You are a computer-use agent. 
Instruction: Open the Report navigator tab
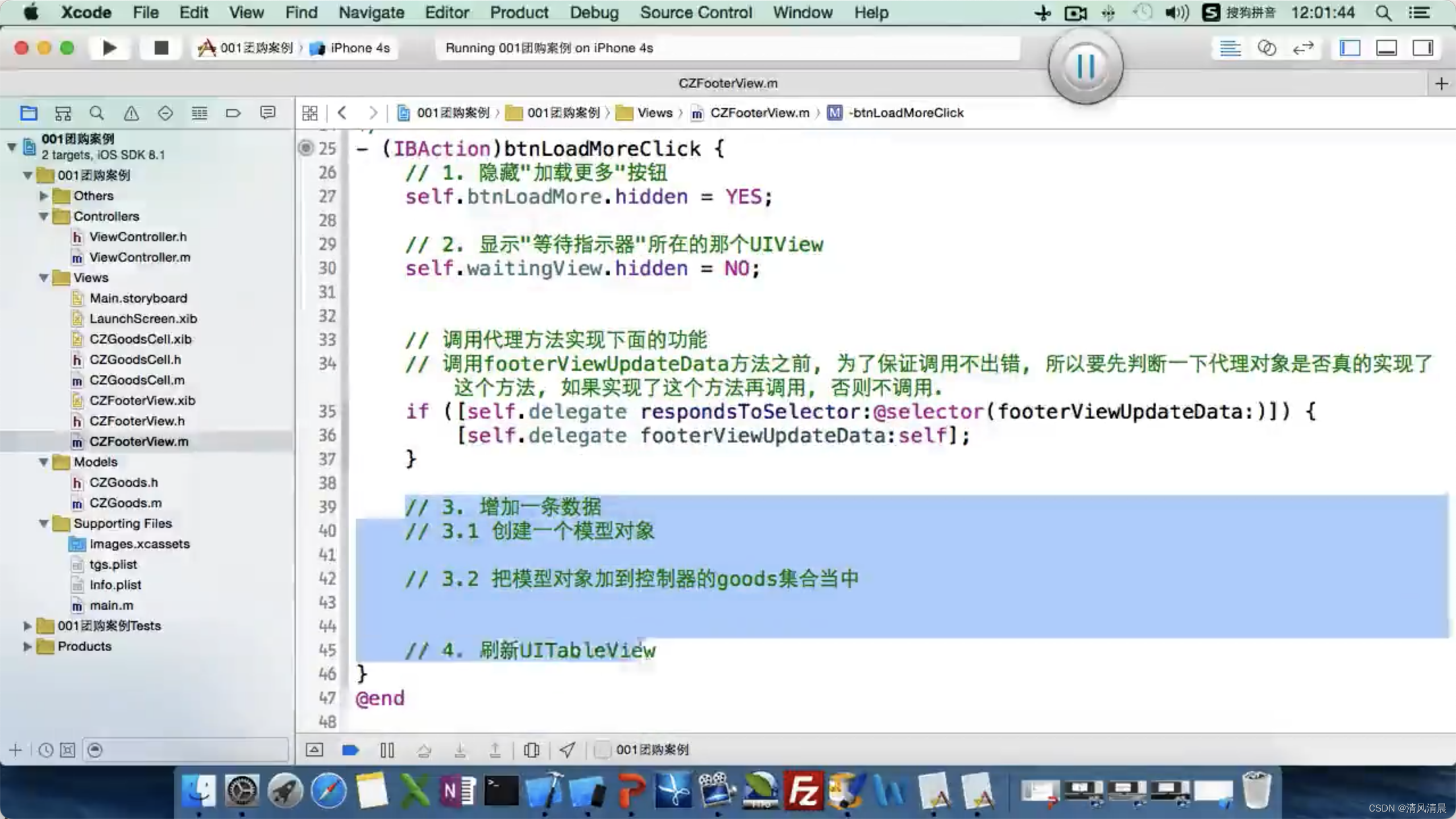pos(267,113)
